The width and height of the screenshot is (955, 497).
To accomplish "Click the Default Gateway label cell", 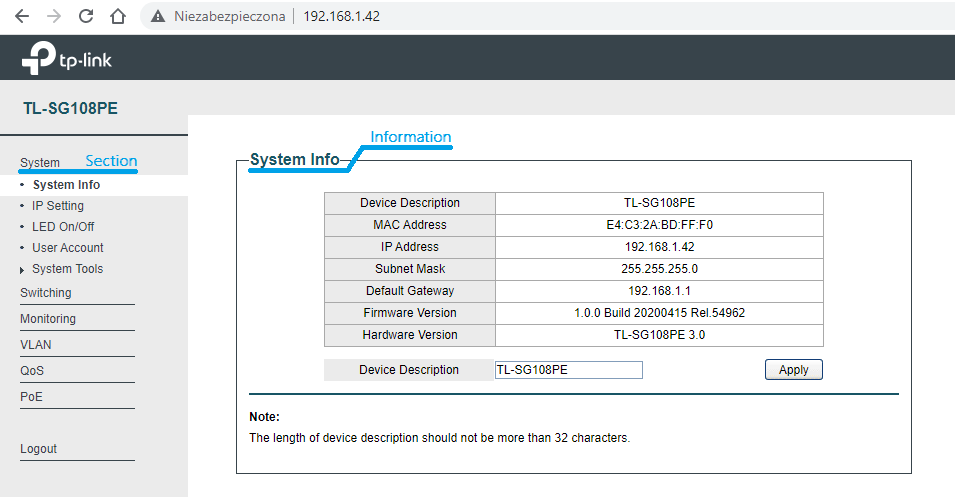I will [x=410, y=291].
